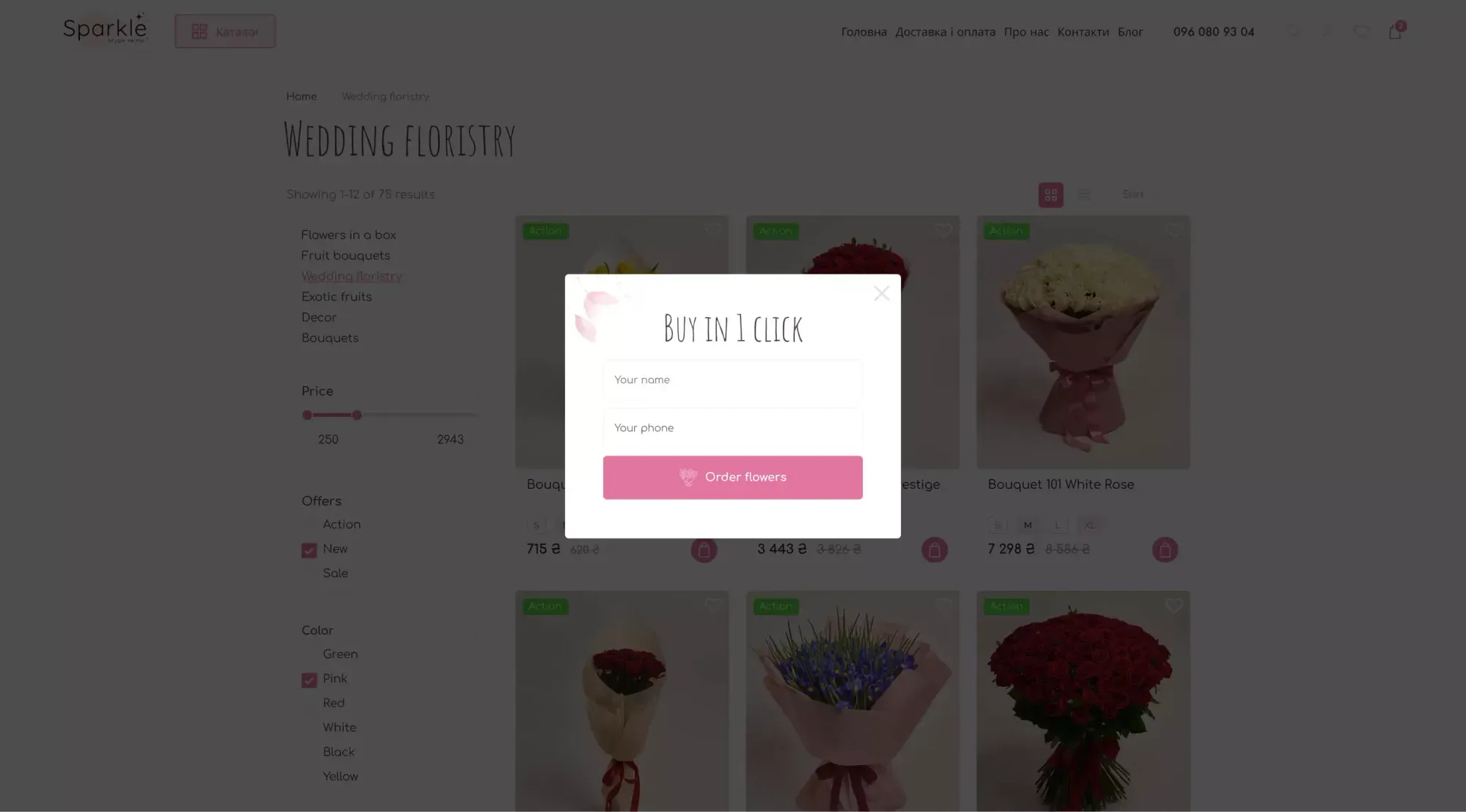
Task: Uncheck the New offers checkbox
Action: click(x=309, y=550)
